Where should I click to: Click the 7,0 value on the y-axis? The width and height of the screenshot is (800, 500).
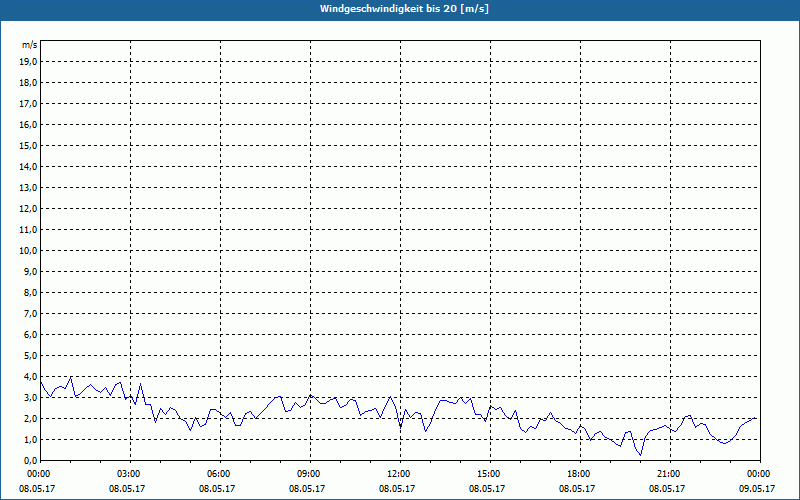(x=31, y=314)
